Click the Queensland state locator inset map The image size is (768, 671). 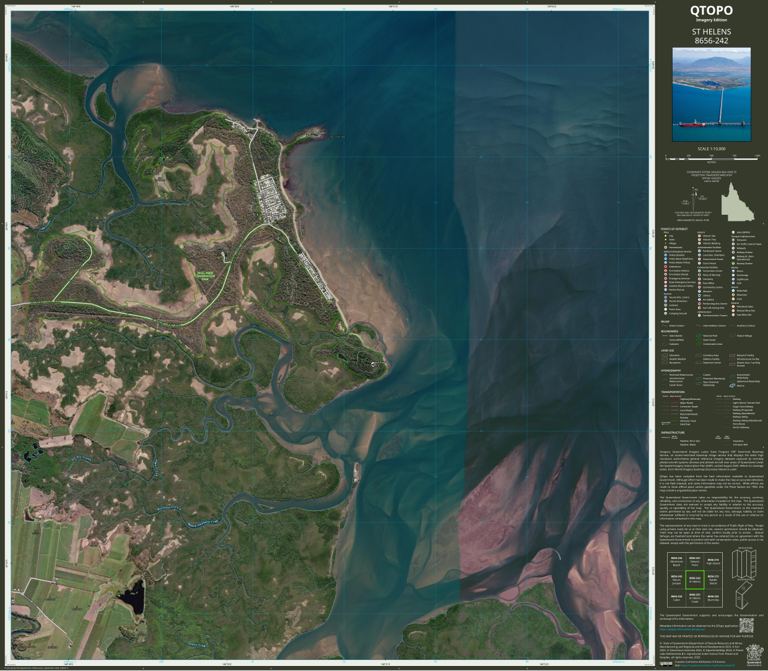(737, 202)
